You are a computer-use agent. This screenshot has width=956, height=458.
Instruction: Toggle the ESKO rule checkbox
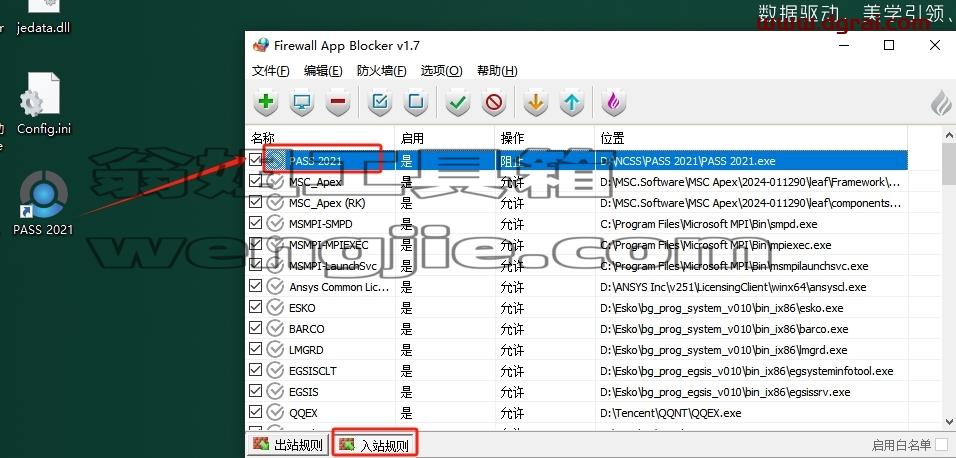256,307
